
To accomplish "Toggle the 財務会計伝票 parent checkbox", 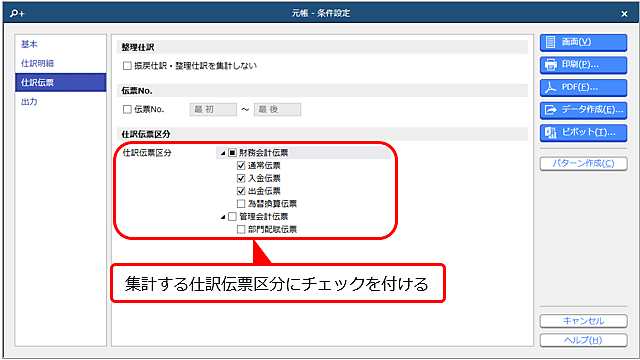I will coord(232,153).
